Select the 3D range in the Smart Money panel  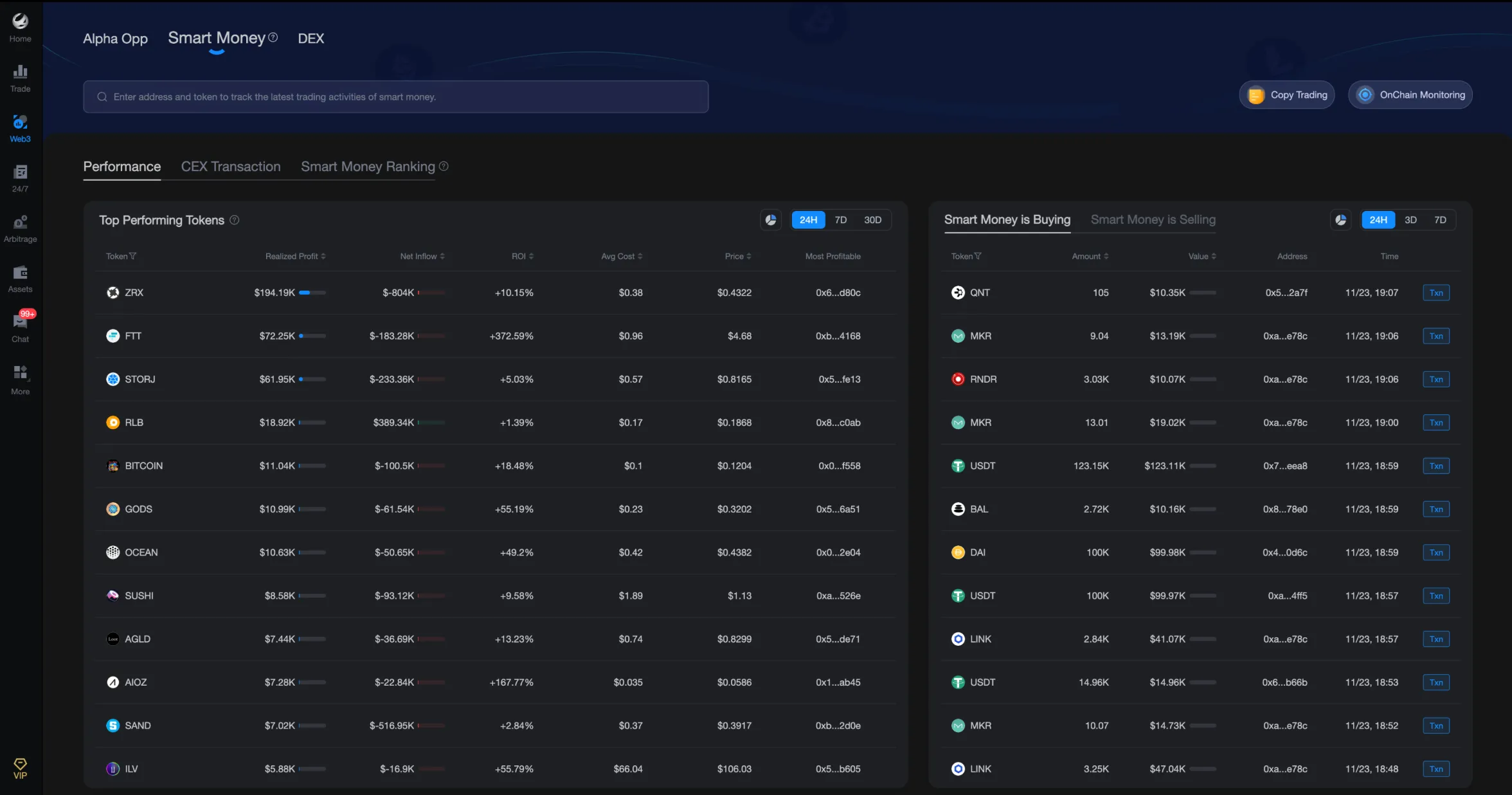(x=1410, y=220)
